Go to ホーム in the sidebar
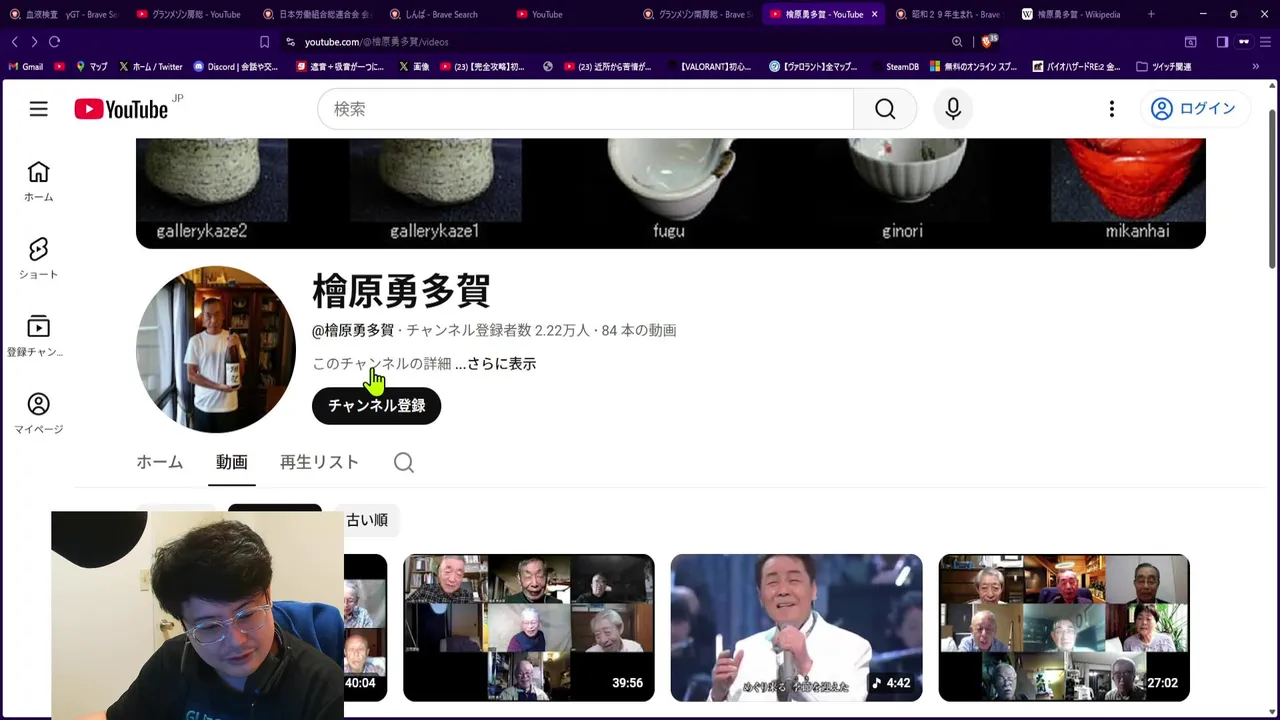The height and width of the screenshot is (720, 1280). click(38, 182)
